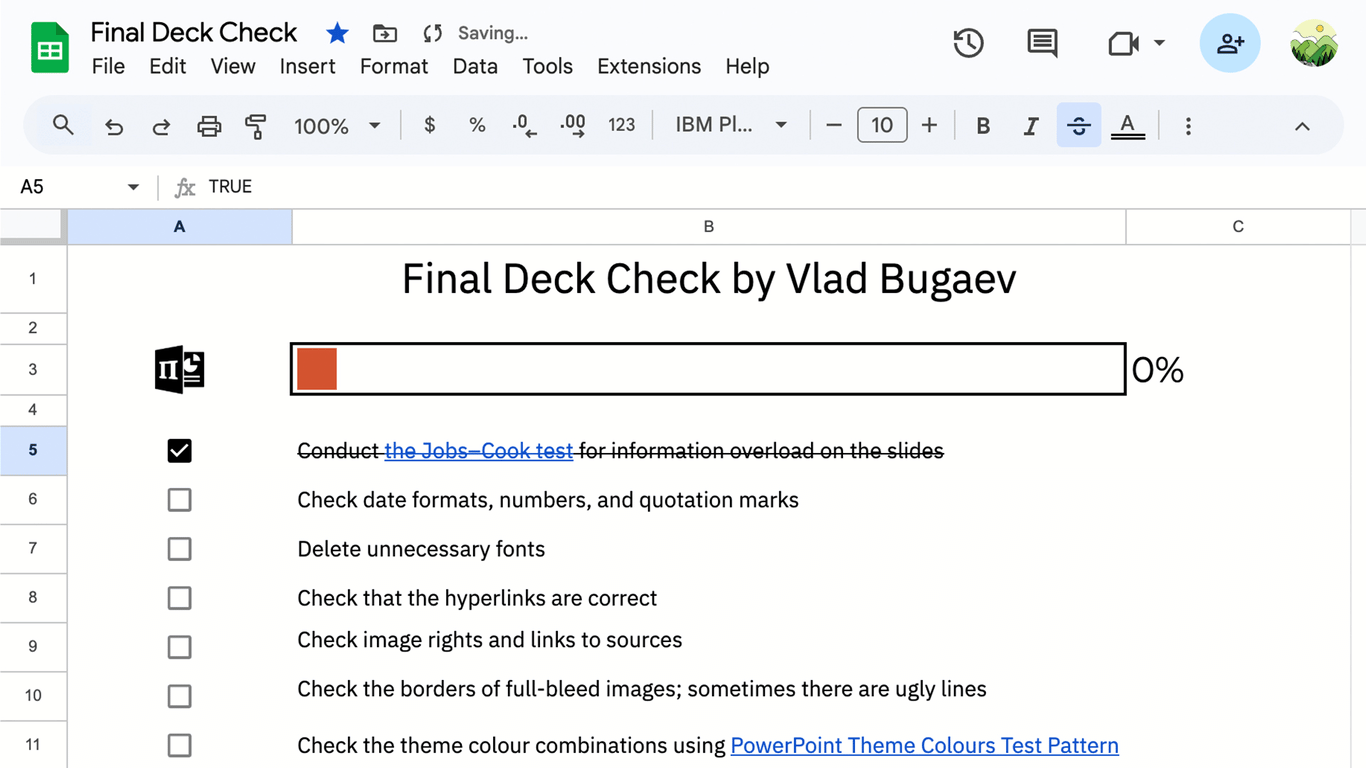Image resolution: width=1366 pixels, height=768 pixels.
Task: Open the zoom 100% dropdown
Action: [337, 126]
